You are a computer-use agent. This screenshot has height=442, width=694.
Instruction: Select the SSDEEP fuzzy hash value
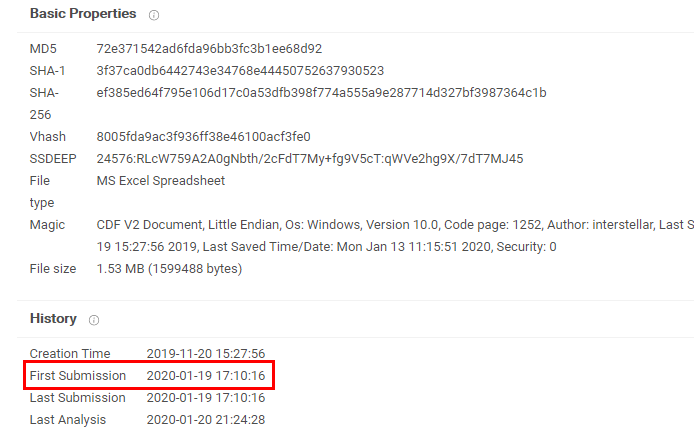pos(309,159)
